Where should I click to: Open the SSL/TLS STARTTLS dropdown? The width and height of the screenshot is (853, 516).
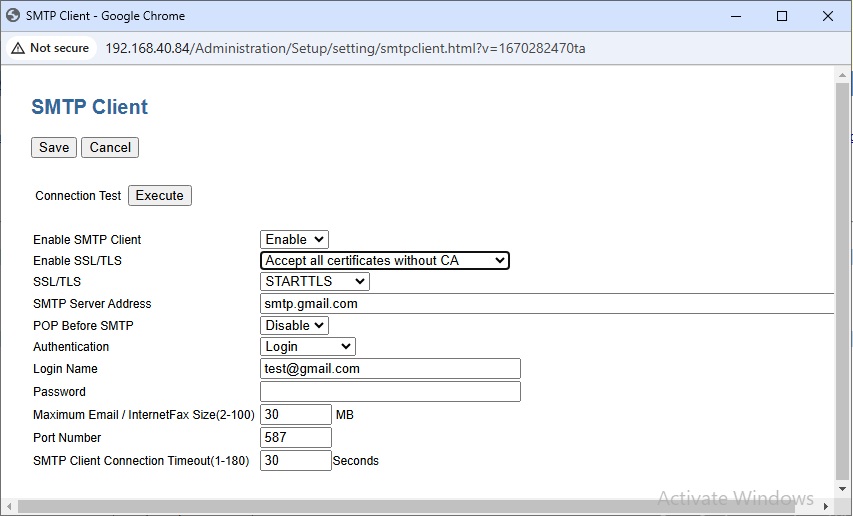[x=315, y=282]
